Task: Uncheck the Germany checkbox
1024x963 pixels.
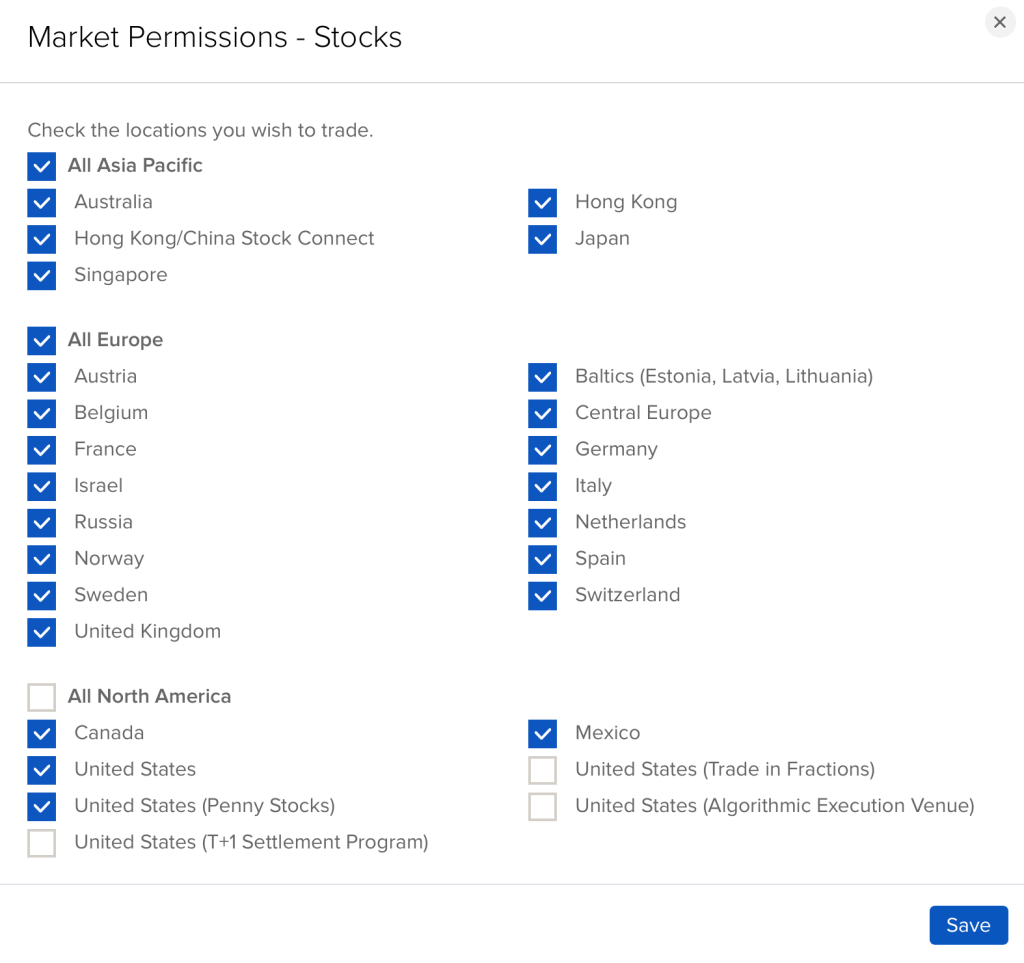Action: click(543, 450)
